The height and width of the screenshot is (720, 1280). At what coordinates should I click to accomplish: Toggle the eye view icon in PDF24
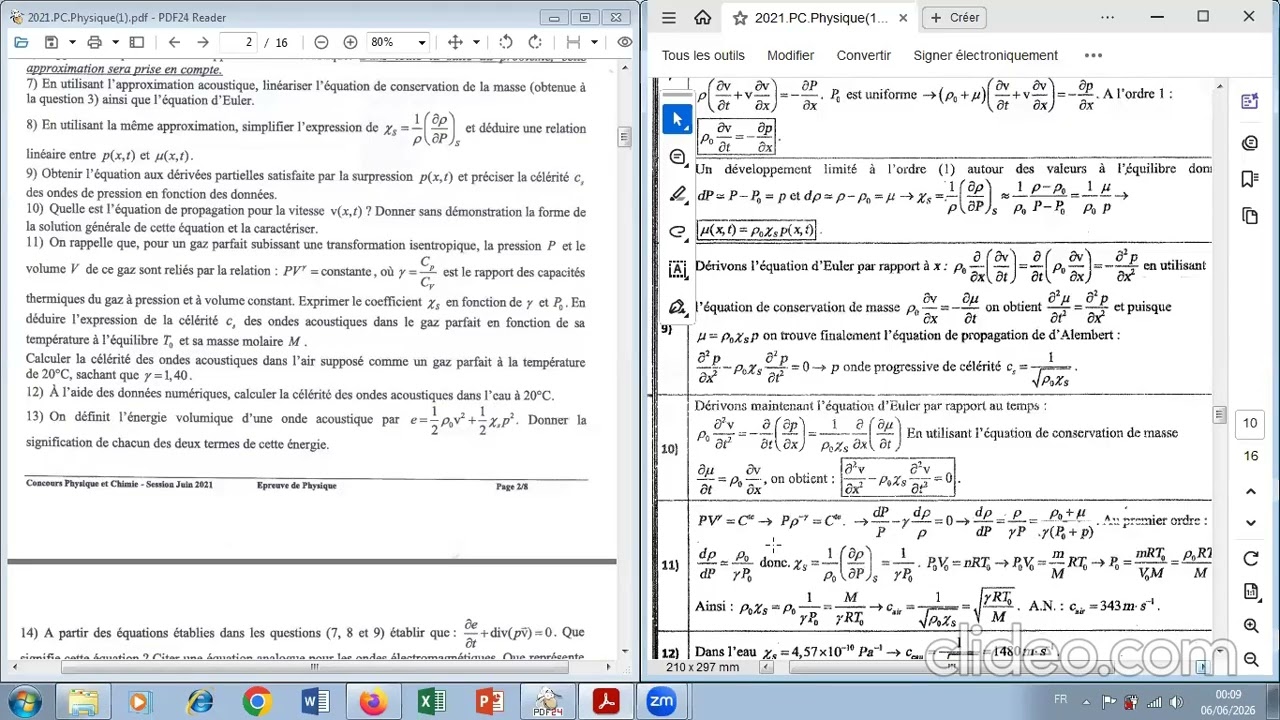pos(625,42)
